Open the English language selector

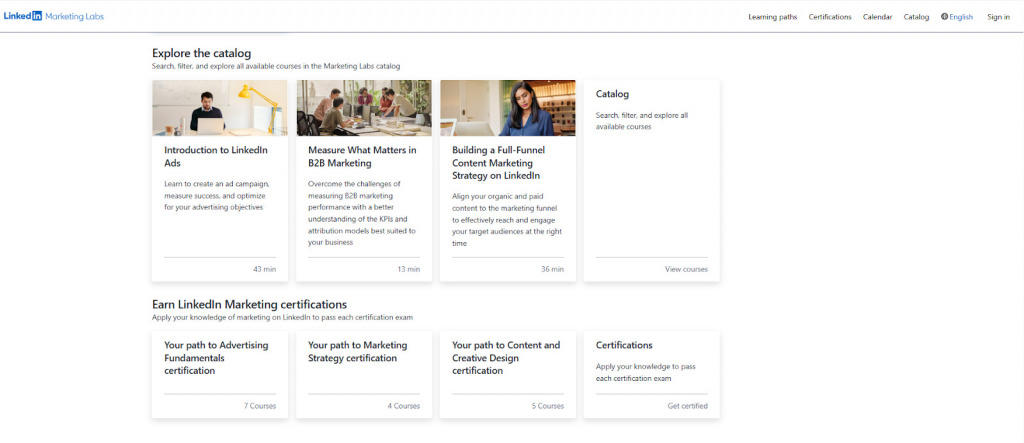click(x=961, y=17)
